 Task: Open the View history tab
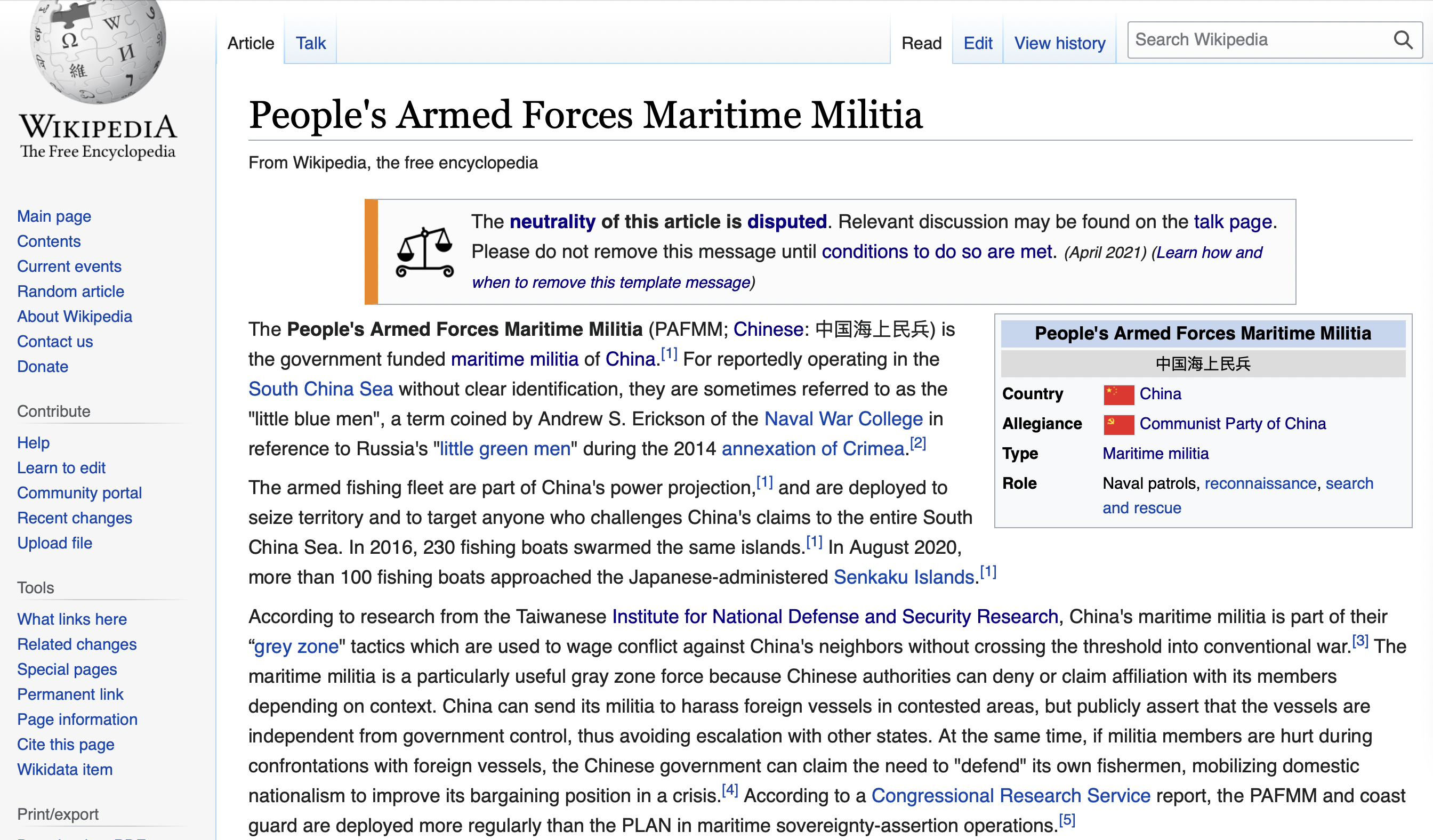pos(1060,43)
